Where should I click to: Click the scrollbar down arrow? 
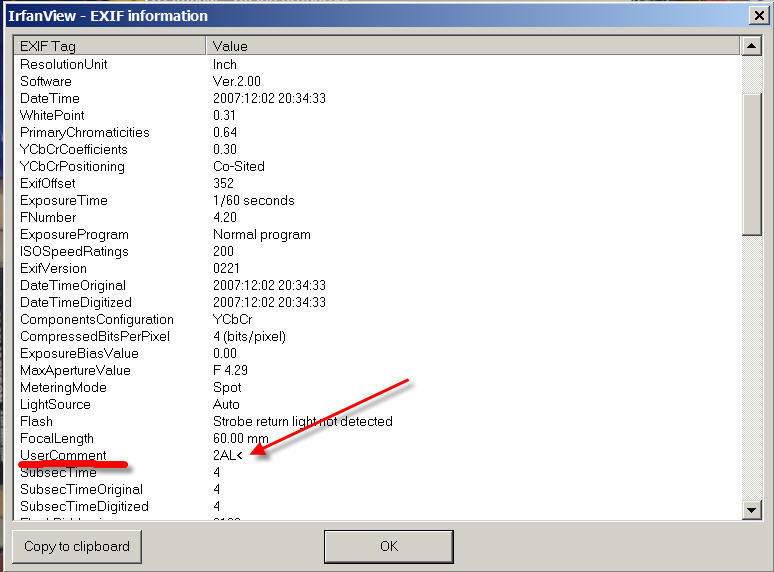[751, 510]
